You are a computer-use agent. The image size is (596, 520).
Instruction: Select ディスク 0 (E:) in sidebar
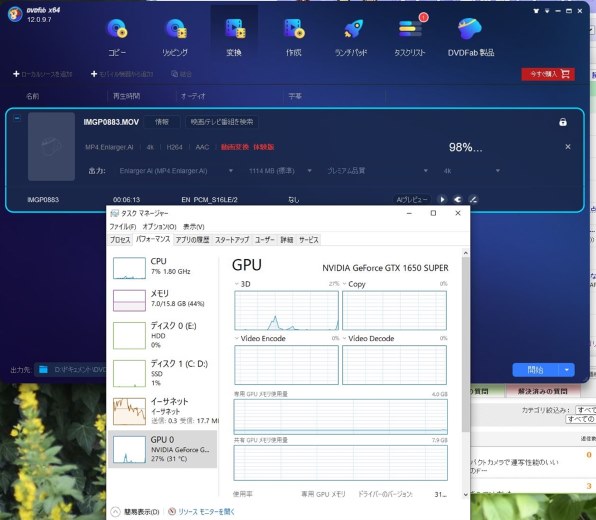click(x=163, y=335)
